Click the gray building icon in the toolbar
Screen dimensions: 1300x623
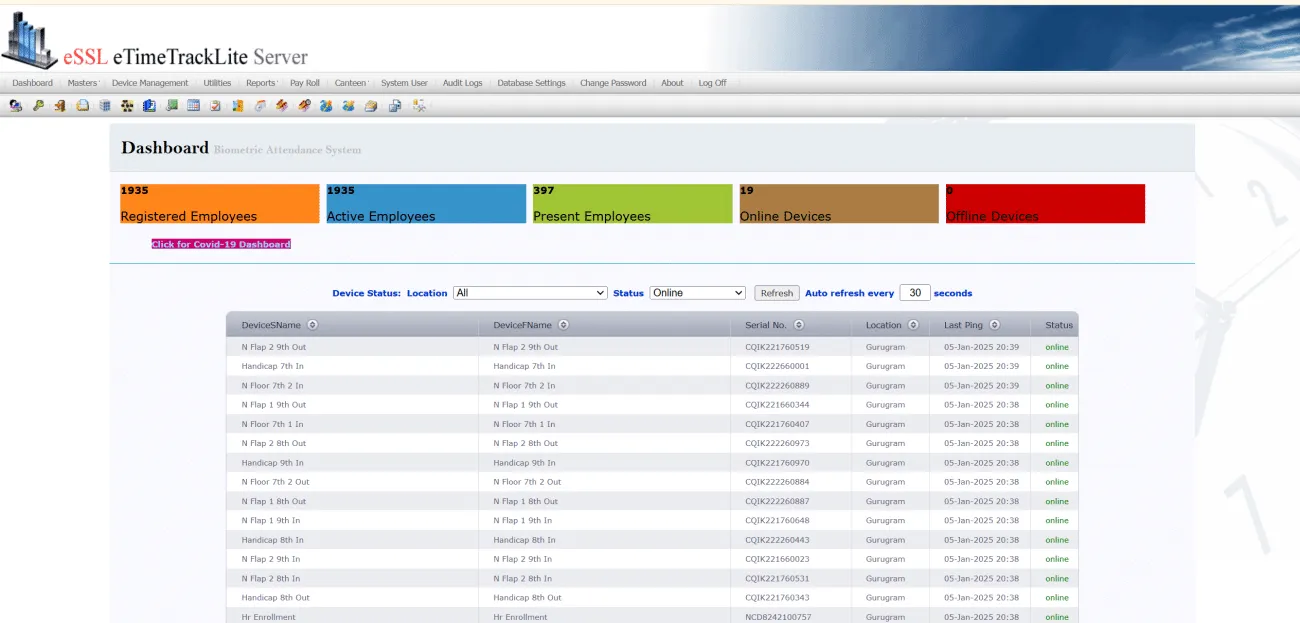(x=105, y=105)
